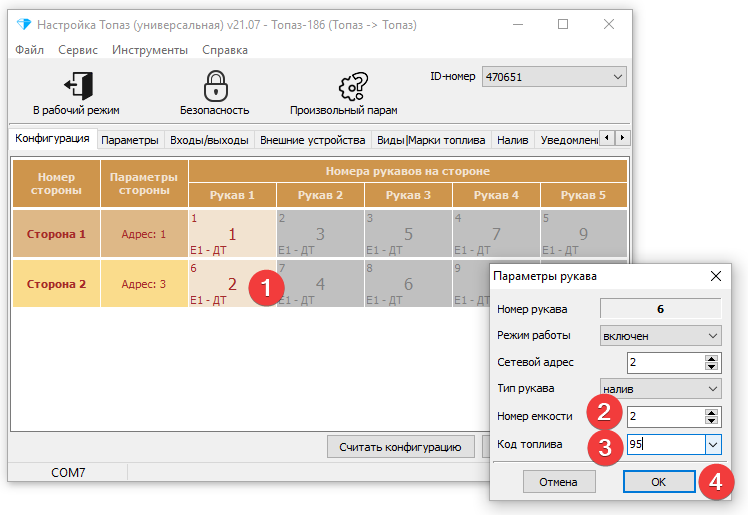Select hose cell 3 under Рукав 2
This screenshot has width=748, height=515.
320,234
